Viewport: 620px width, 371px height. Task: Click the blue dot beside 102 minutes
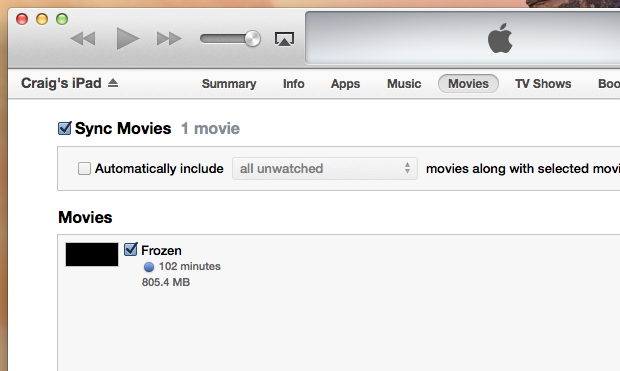point(149,267)
